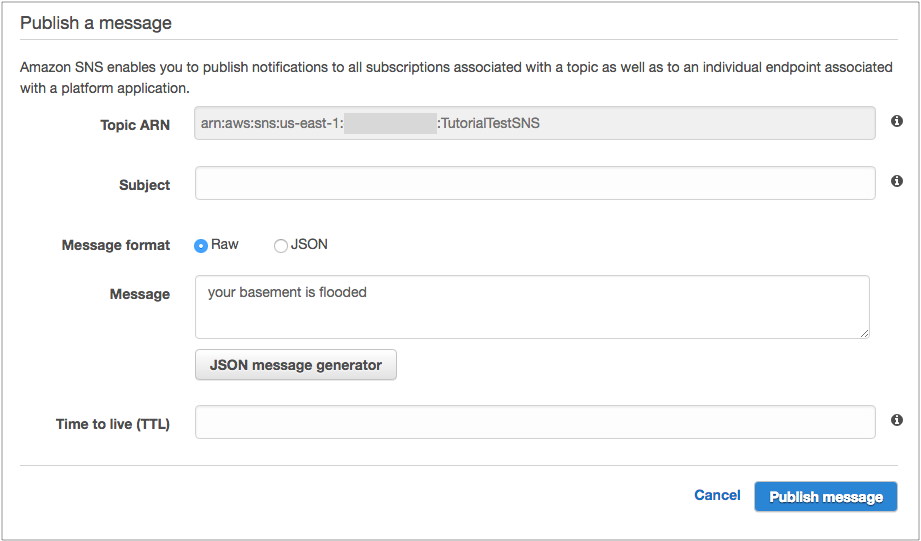
Task: Click the Publish message button
Action: click(826, 497)
